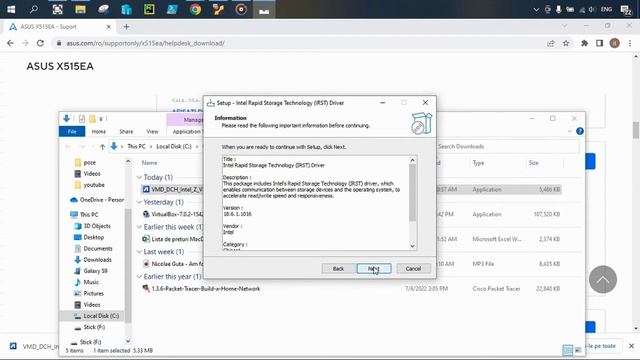Open the notification center icon
This screenshot has width=640, height=360.
pyautogui.click(x=625, y=9)
